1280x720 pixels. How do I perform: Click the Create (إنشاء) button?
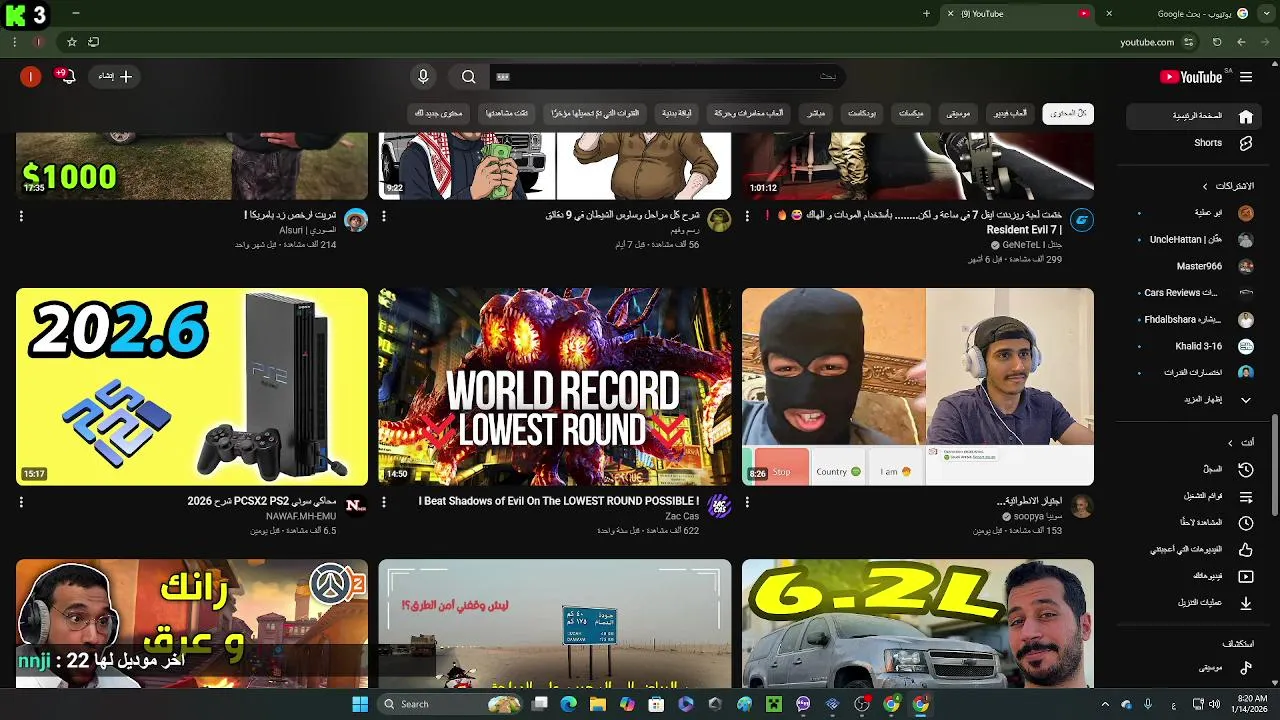[115, 76]
